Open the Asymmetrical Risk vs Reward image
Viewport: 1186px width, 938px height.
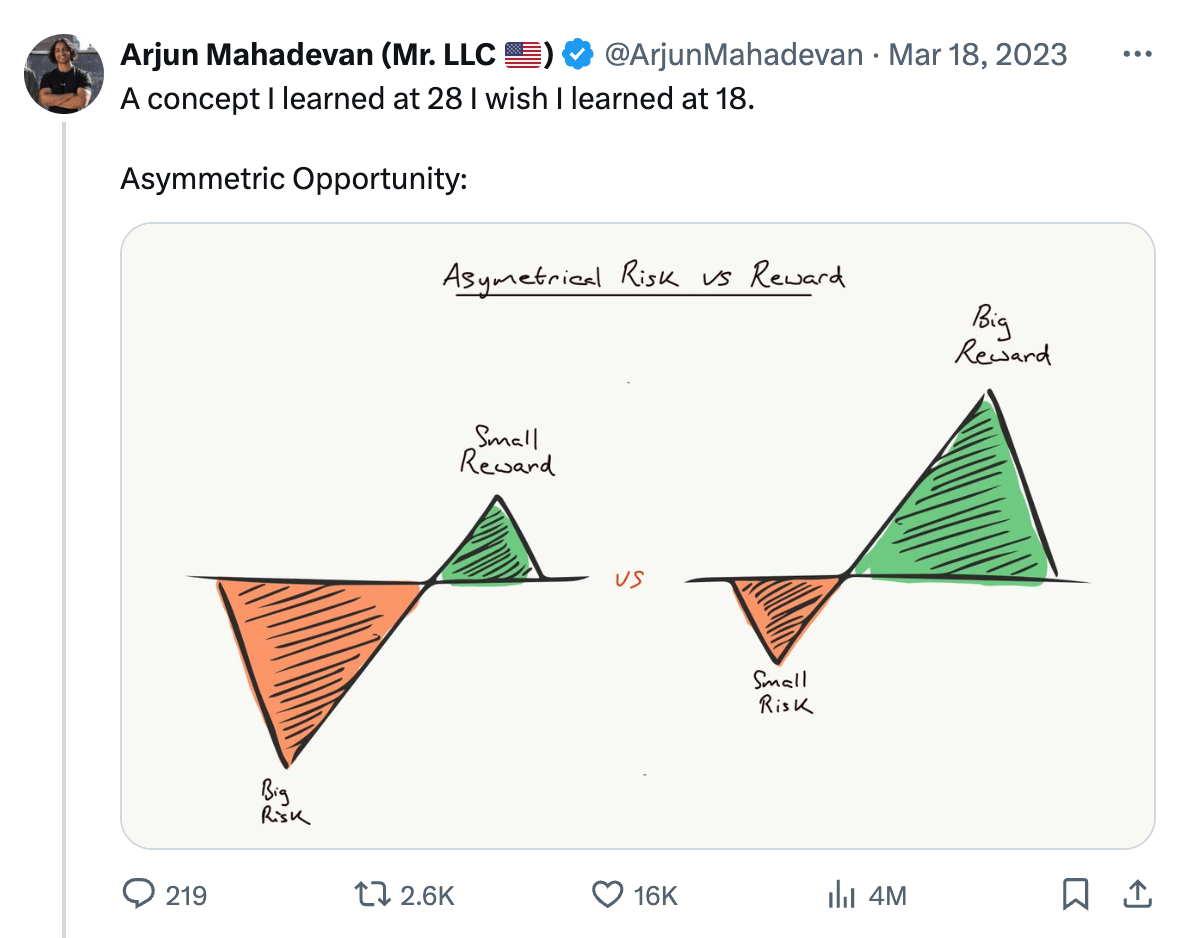pyautogui.click(x=638, y=536)
